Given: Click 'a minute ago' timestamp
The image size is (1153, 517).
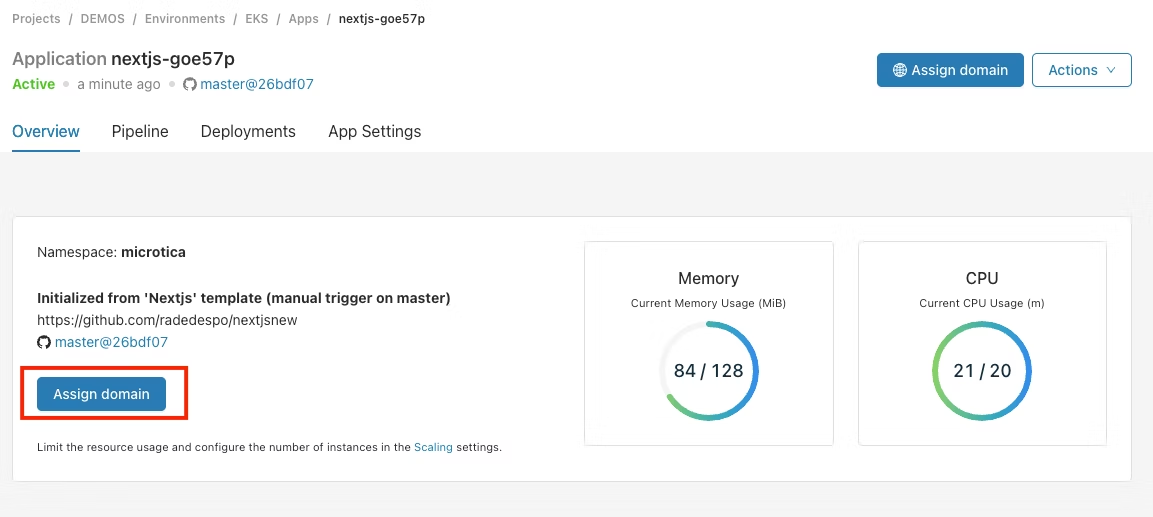Looking at the screenshot, I should [118, 85].
